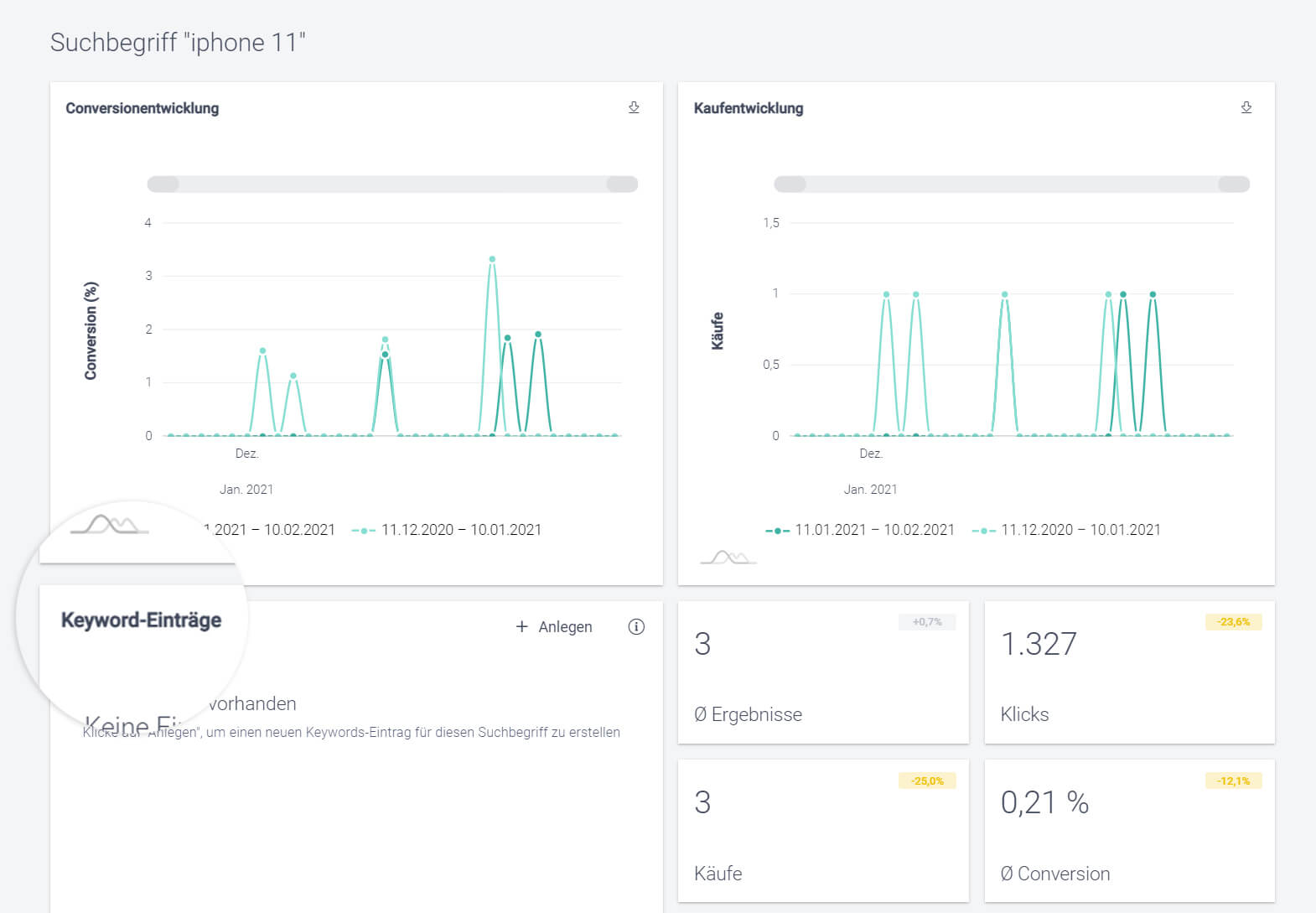Select the Käufe metric card
1316x913 pixels.
(x=822, y=831)
